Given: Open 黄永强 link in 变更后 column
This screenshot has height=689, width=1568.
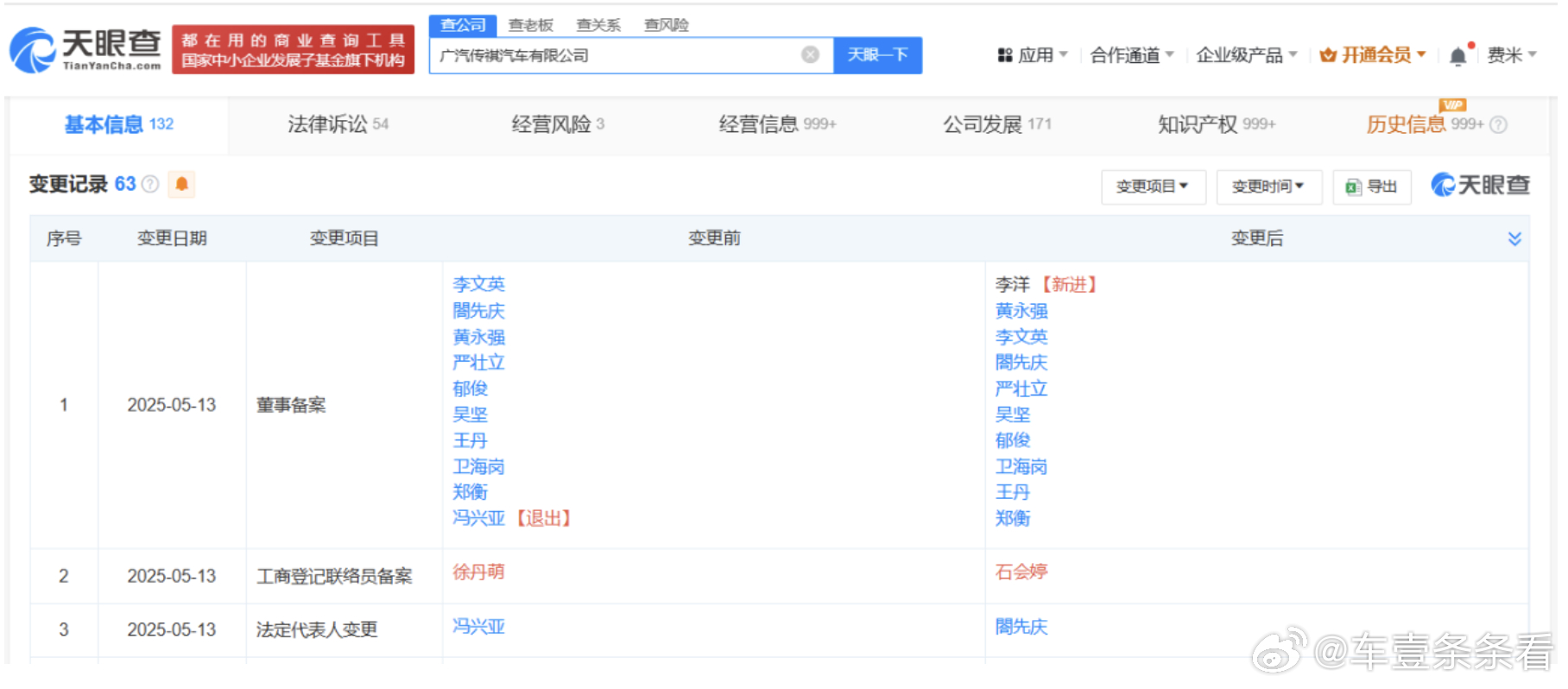Looking at the screenshot, I should pos(1021,310).
